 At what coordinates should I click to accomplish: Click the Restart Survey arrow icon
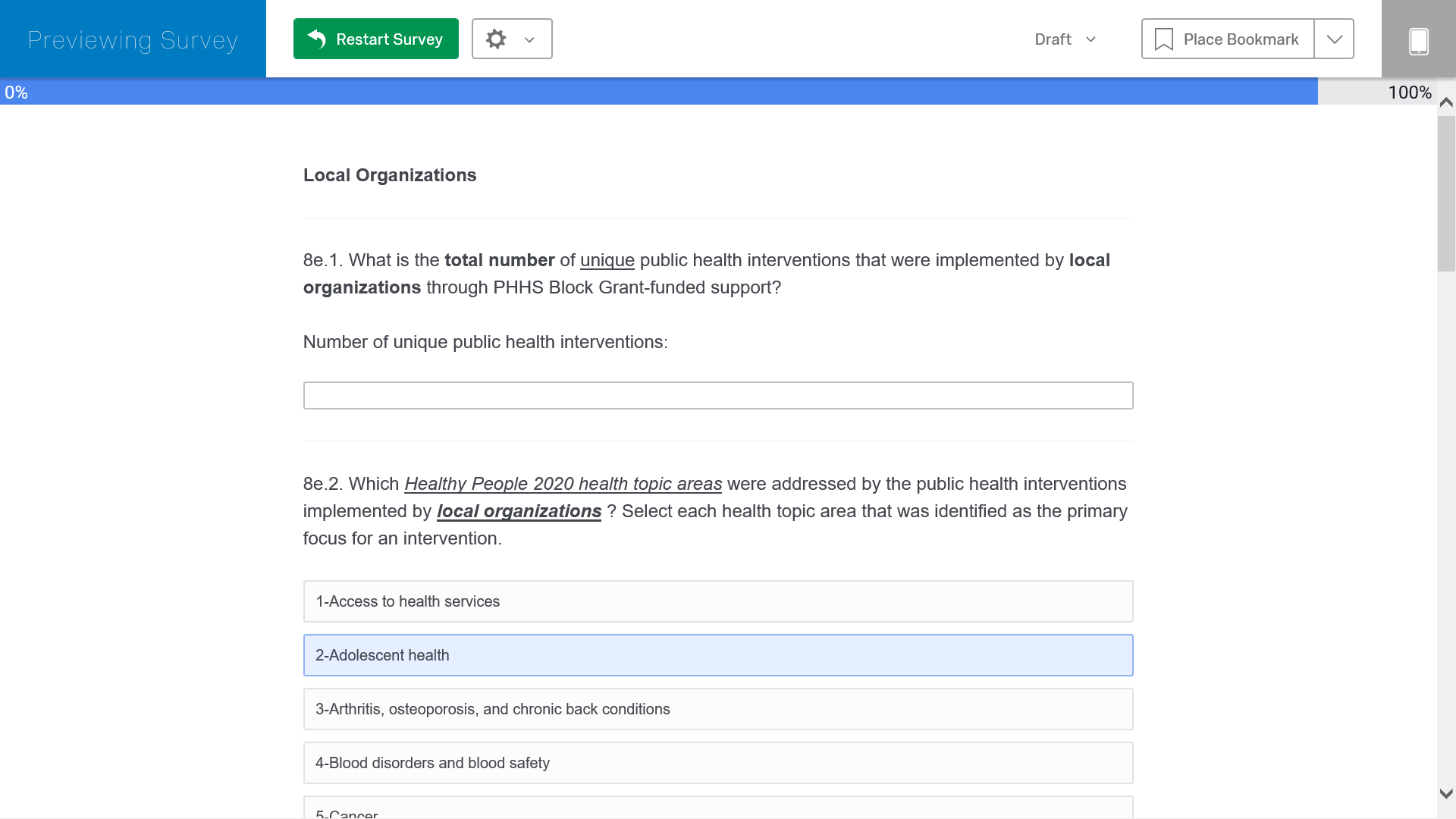pos(317,39)
